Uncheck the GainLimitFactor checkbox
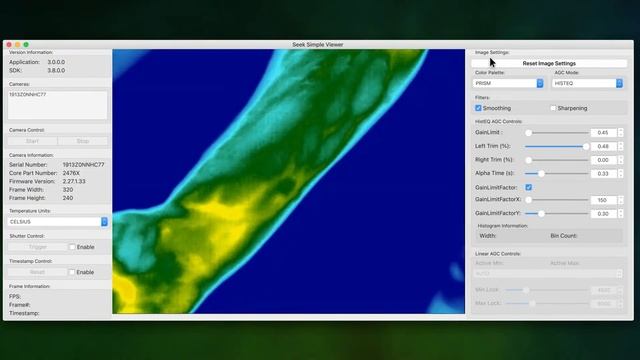 pos(529,187)
